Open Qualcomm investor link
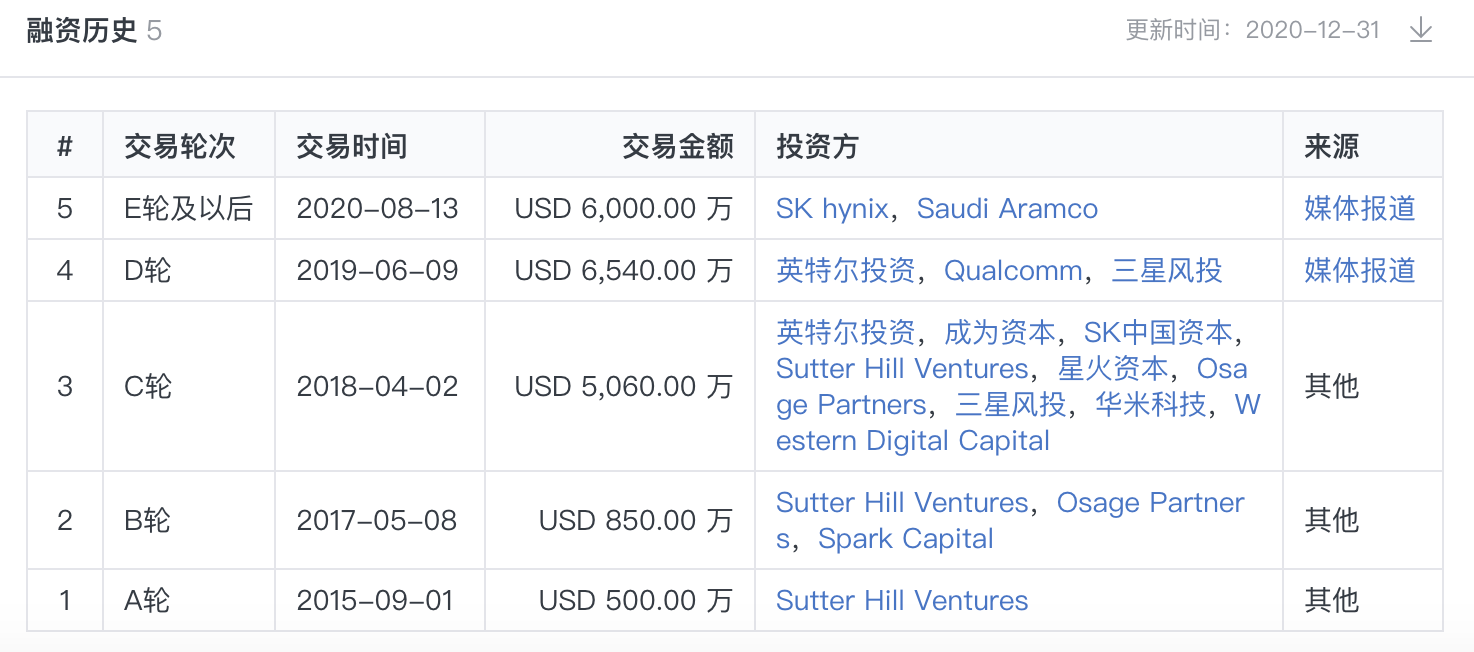The image size is (1474, 652). point(1013,270)
